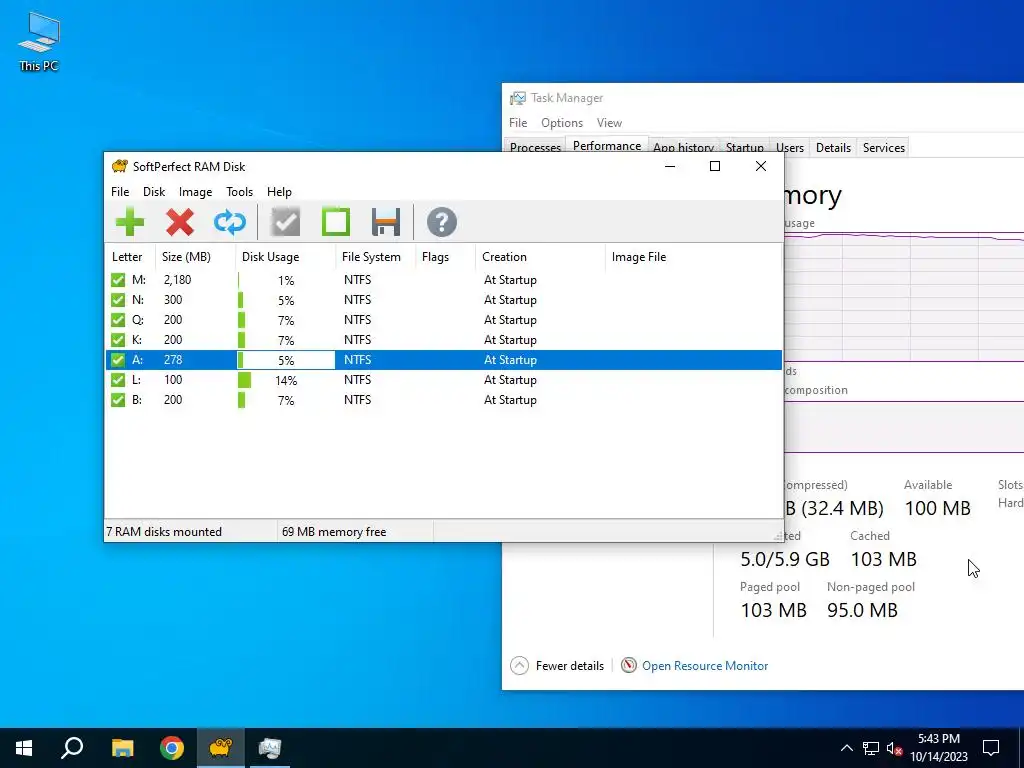Open Task Manager View menu
Screen dimensions: 1024x768
tap(609, 123)
